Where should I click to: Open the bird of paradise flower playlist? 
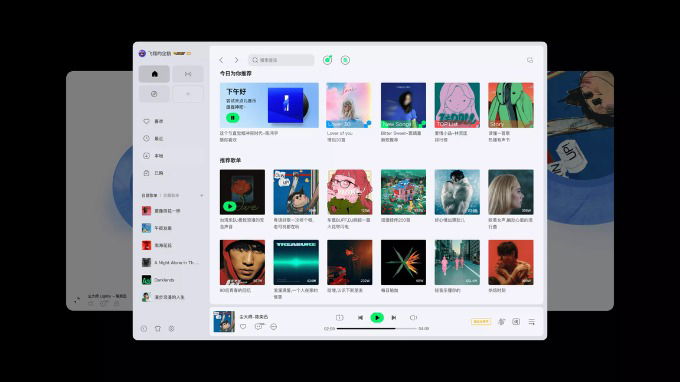403,262
